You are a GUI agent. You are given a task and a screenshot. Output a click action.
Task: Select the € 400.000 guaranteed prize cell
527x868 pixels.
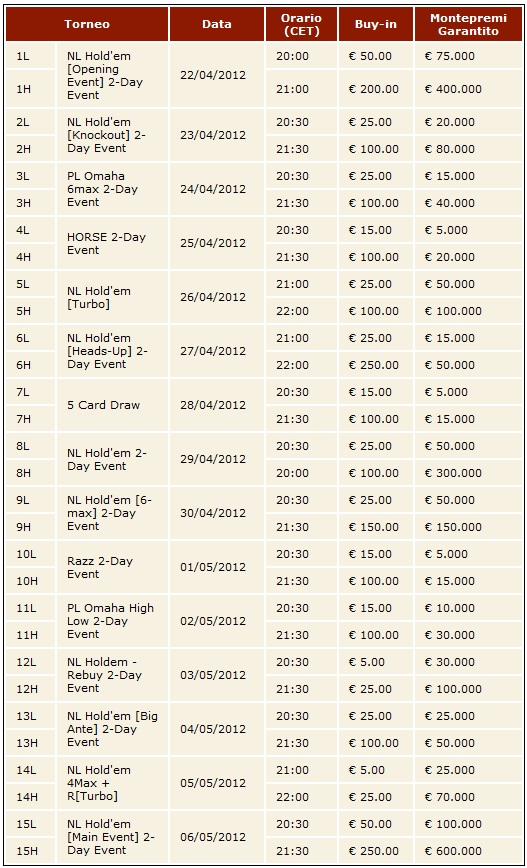click(x=468, y=89)
